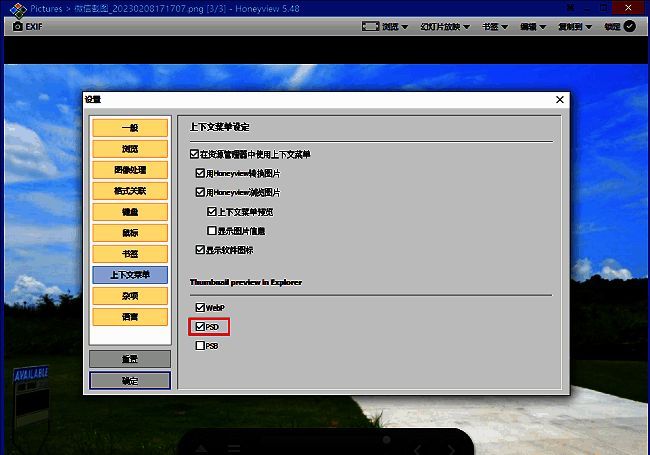Viewport: 650px width, 455px height.
Task: Open the 浏览 dropdown in the toolbar
Action: point(395,27)
